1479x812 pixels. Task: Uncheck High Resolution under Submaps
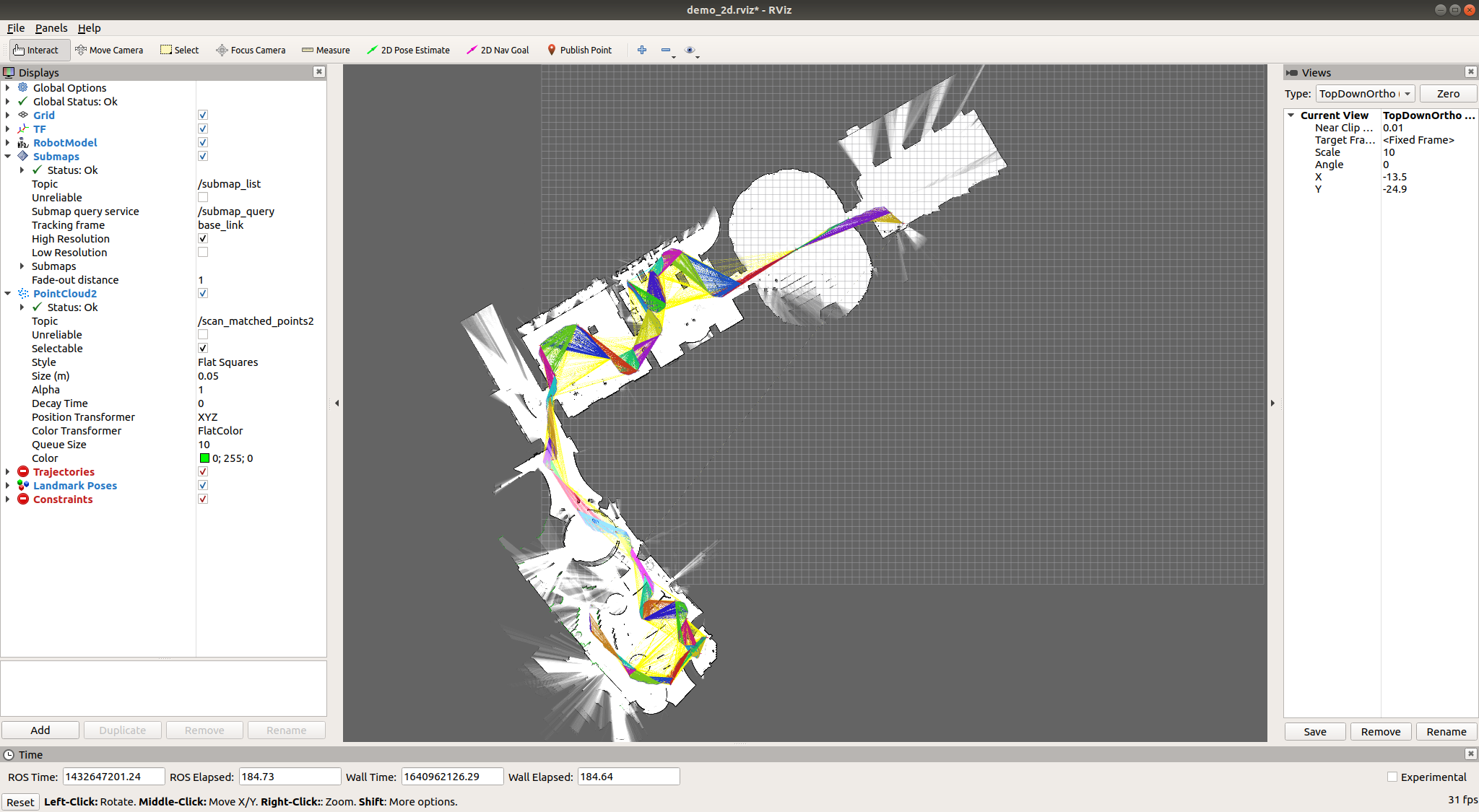tap(203, 238)
